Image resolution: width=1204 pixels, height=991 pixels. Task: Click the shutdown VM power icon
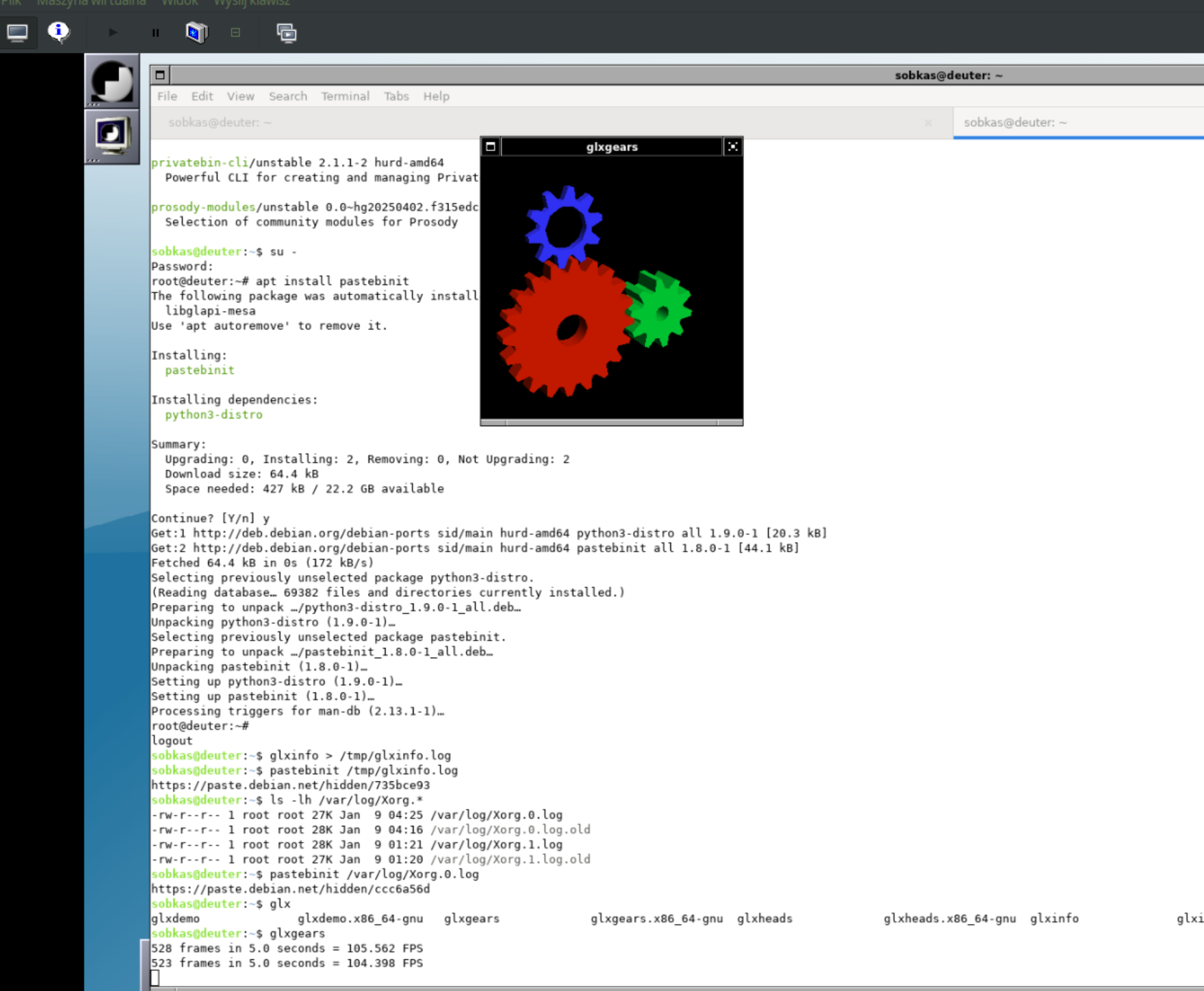click(196, 32)
